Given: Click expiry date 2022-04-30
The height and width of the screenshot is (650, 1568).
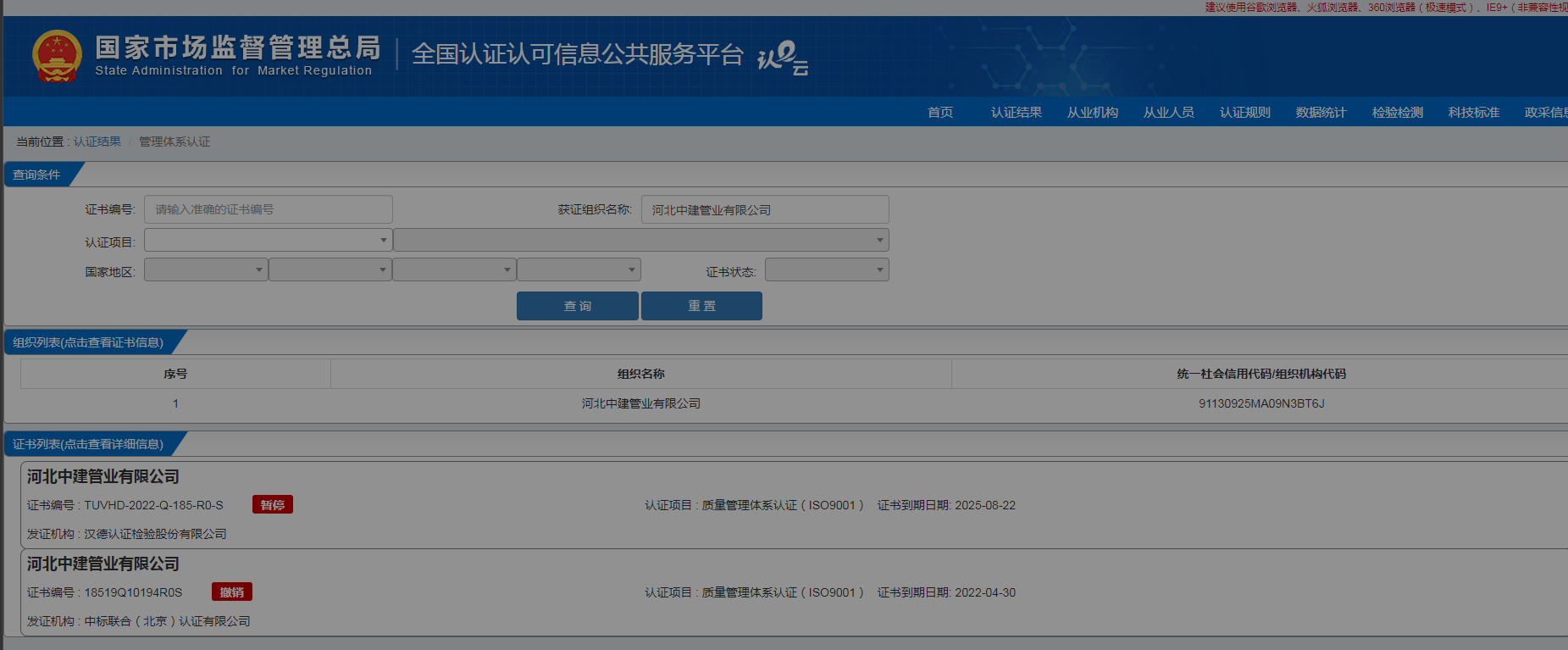Looking at the screenshot, I should click(x=985, y=592).
